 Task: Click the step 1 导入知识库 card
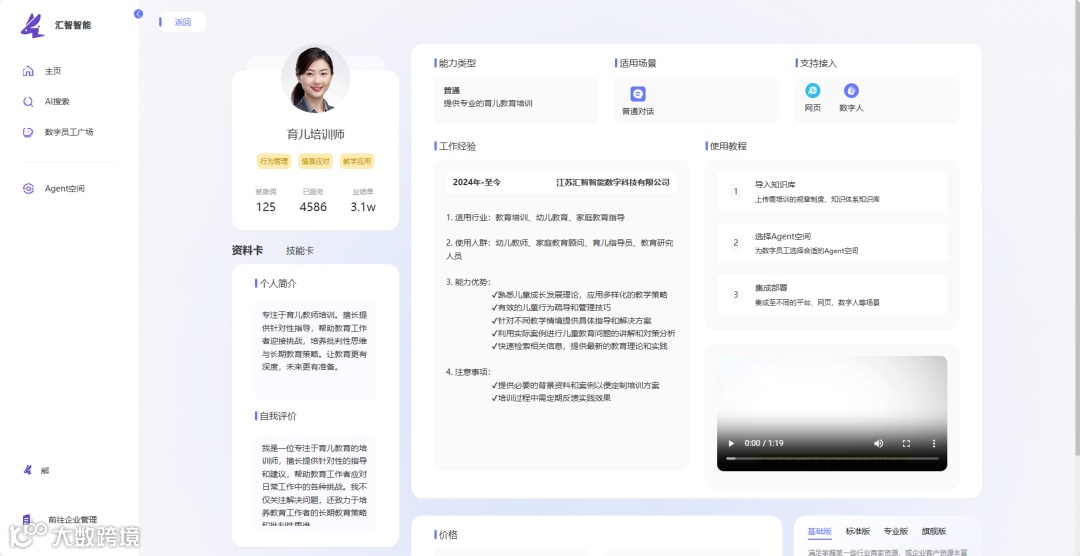click(832, 192)
